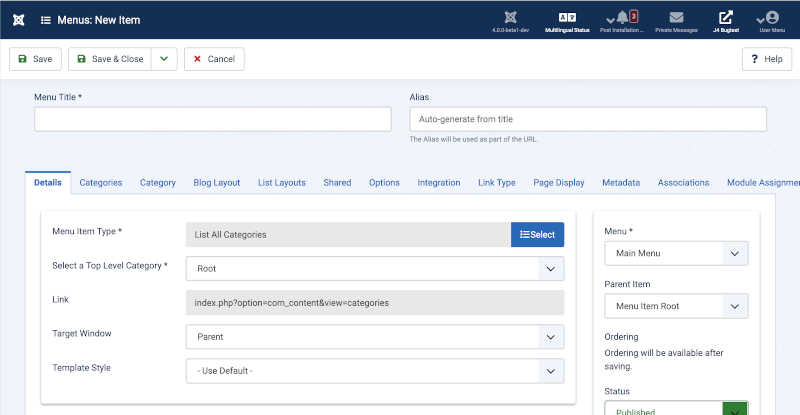
Task: Switch to the Integration tab
Action: pos(439,183)
